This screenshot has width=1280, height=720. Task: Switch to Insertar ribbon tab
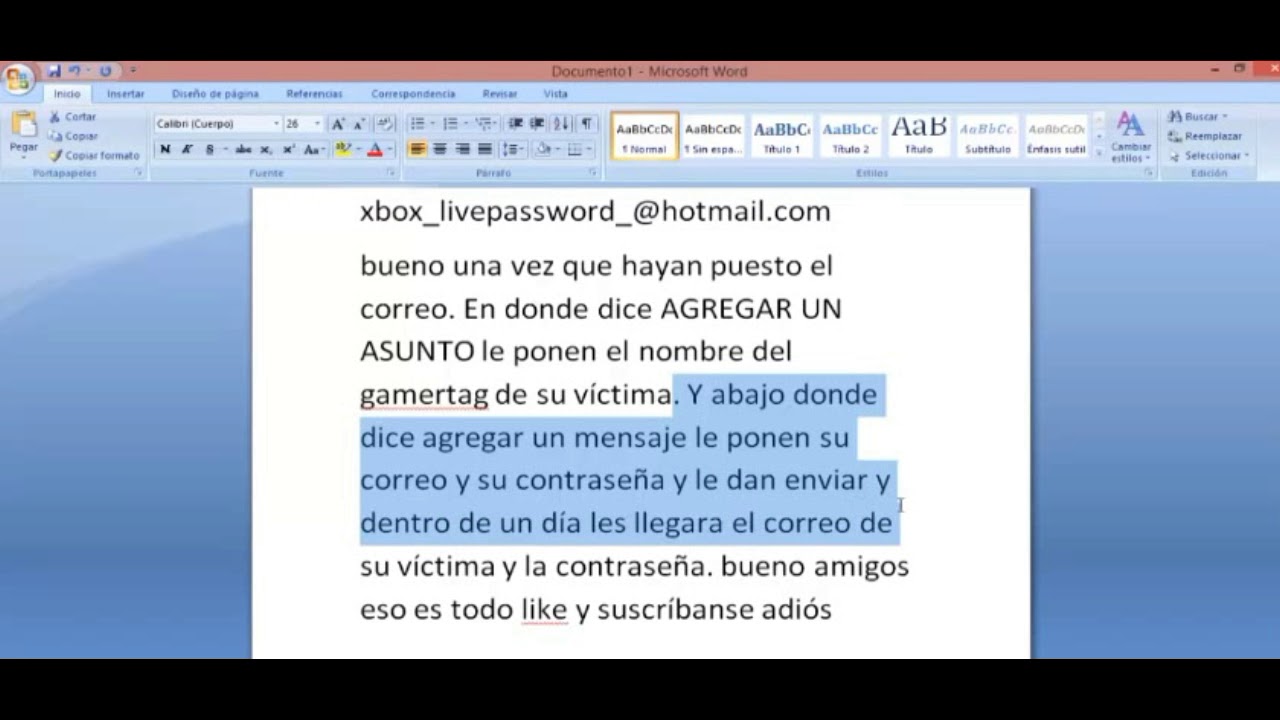pos(126,94)
